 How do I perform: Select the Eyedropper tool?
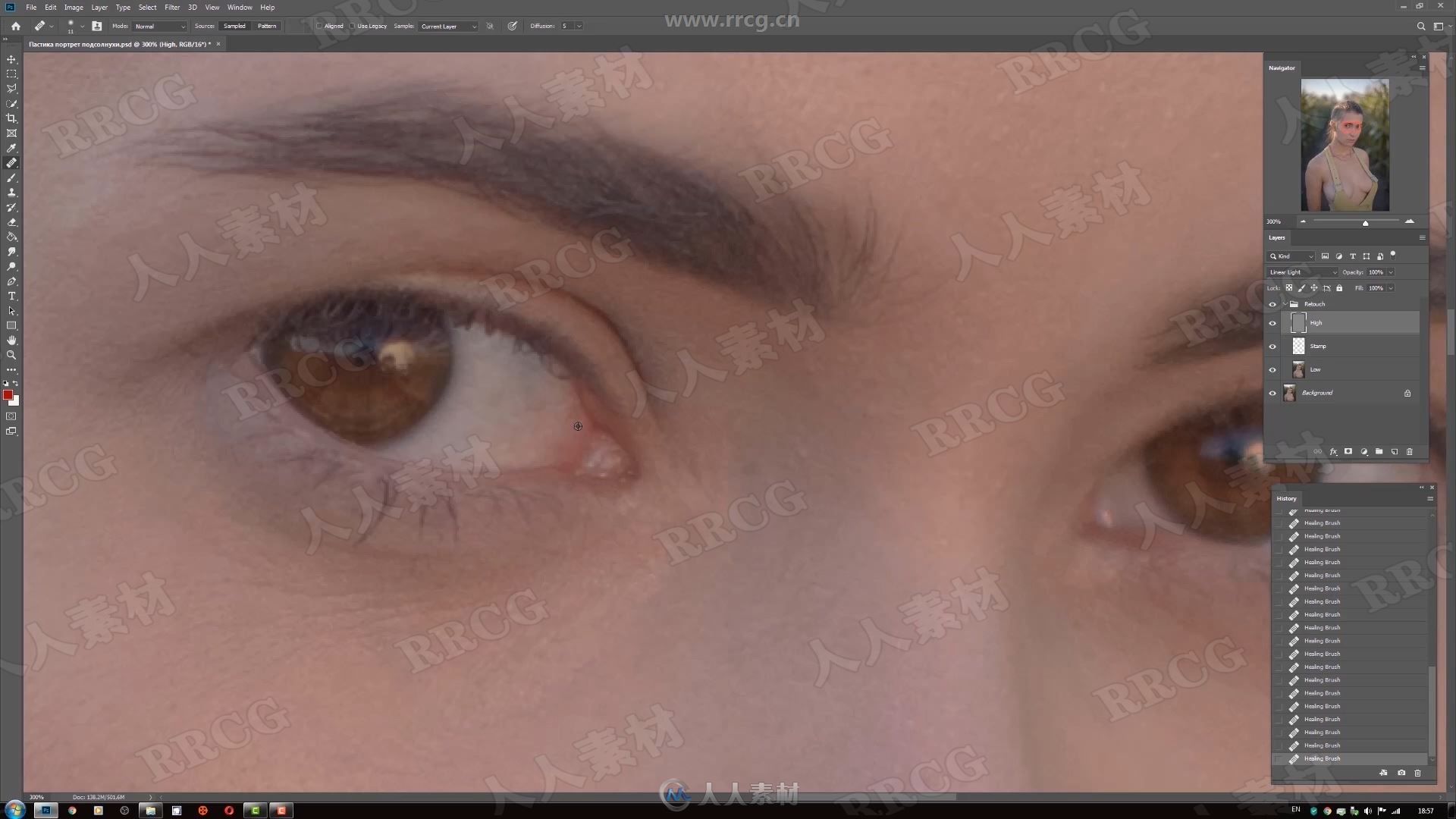pyautogui.click(x=11, y=148)
